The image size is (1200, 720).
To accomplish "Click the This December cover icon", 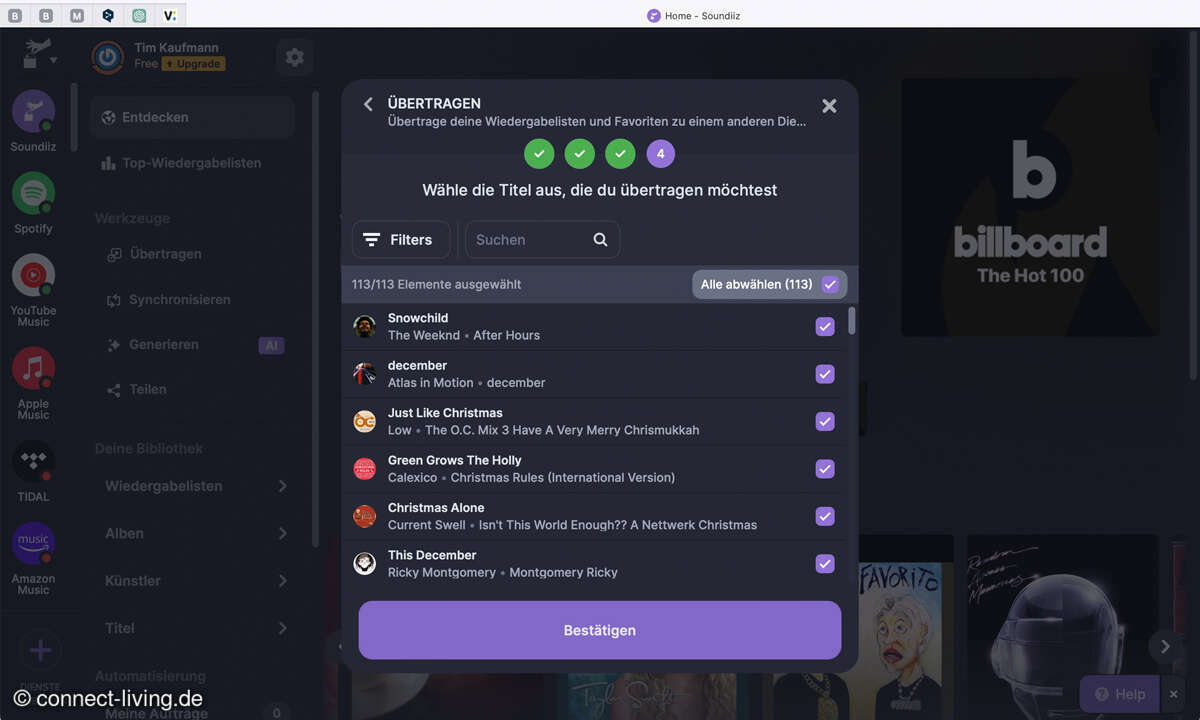I will [365, 563].
